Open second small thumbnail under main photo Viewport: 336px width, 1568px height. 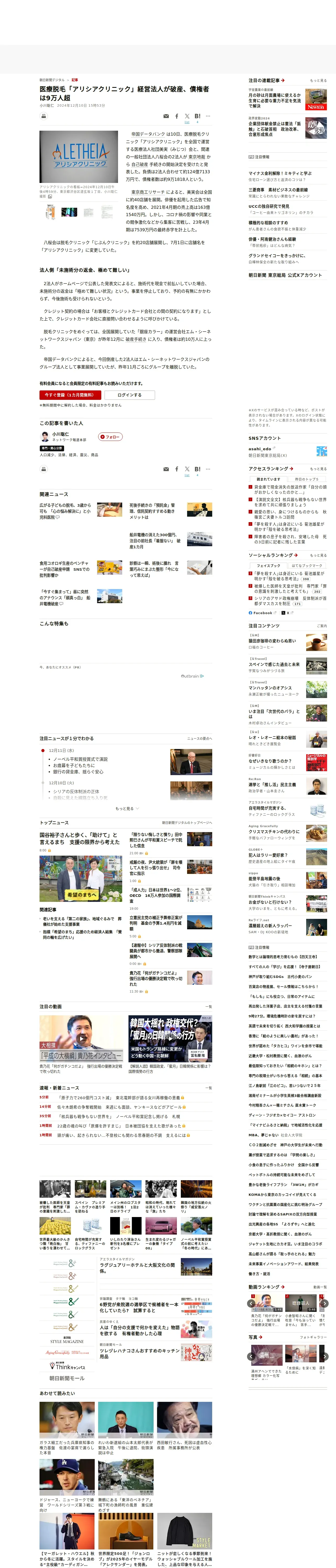coord(70,212)
